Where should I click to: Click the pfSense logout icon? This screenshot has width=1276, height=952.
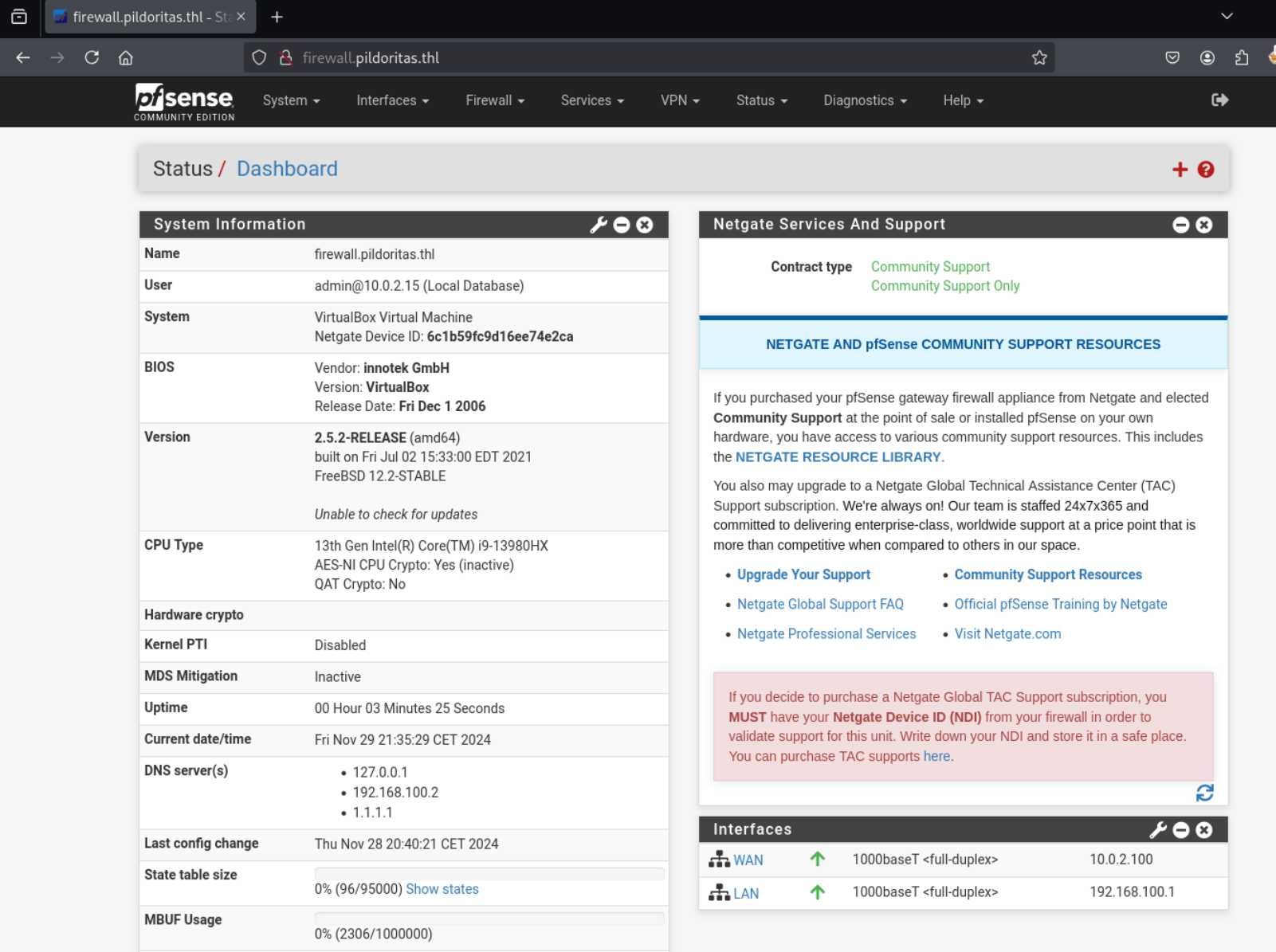[x=1219, y=100]
